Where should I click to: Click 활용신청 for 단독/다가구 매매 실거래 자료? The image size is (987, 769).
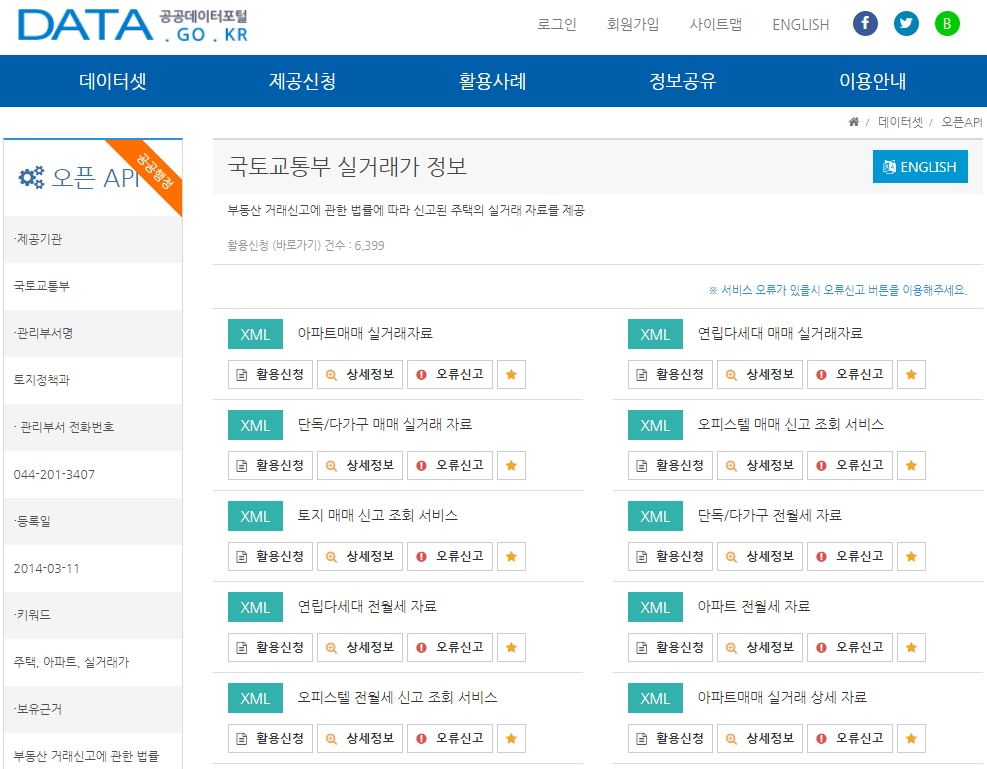270,466
